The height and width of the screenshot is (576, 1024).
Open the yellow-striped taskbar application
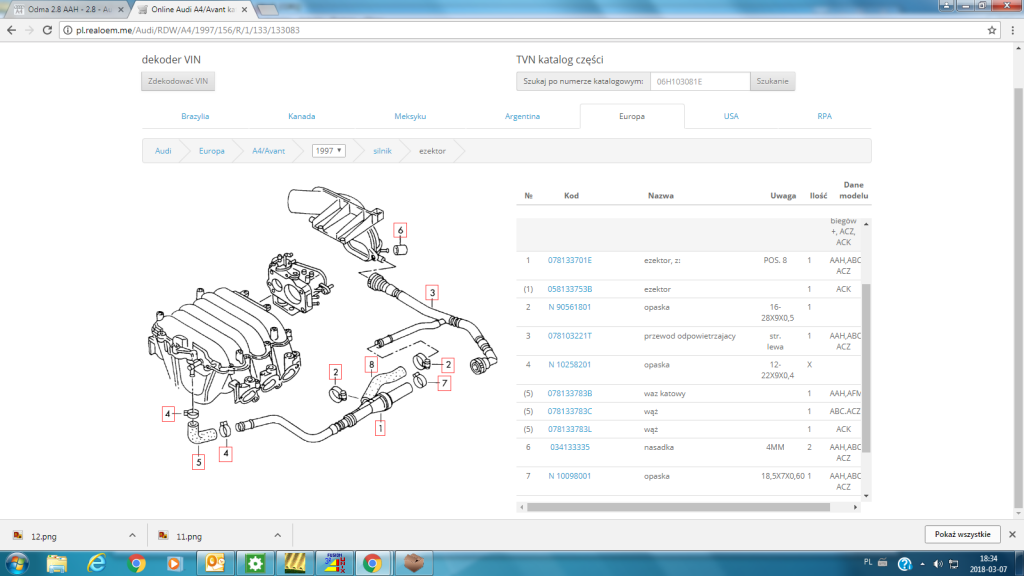(295, 563)
